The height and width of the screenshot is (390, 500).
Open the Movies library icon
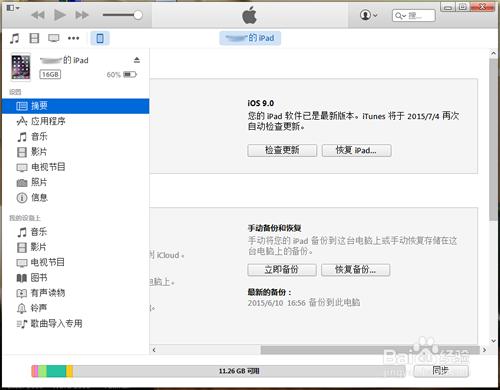34,38
